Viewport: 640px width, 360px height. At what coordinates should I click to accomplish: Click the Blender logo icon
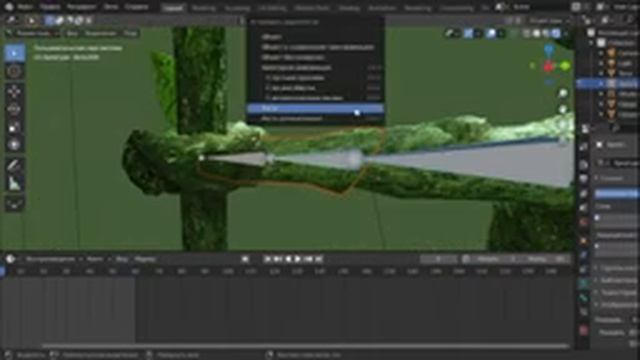(x=9, y=7)
